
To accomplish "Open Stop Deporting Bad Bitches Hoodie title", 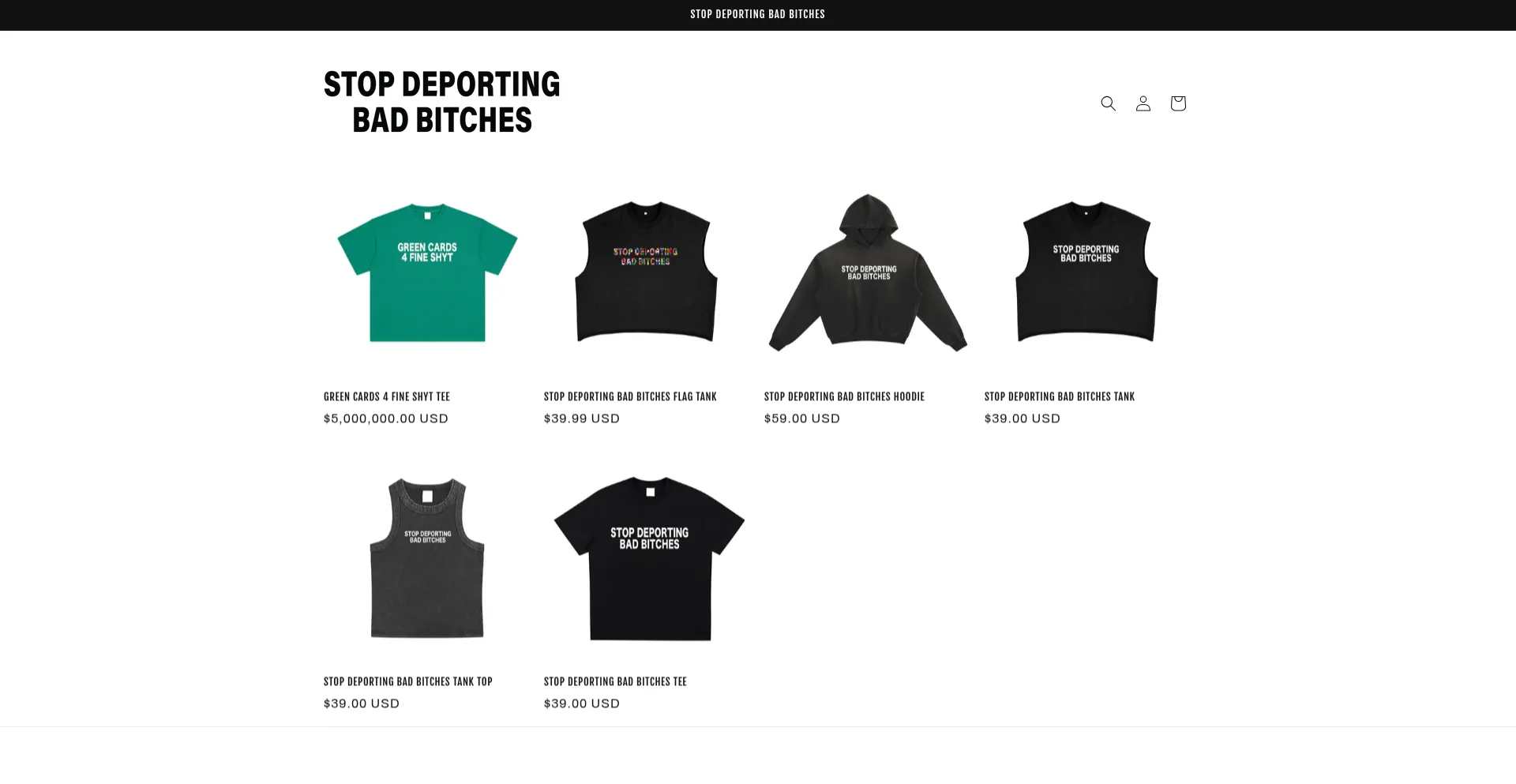I will [x=844, y=396].
